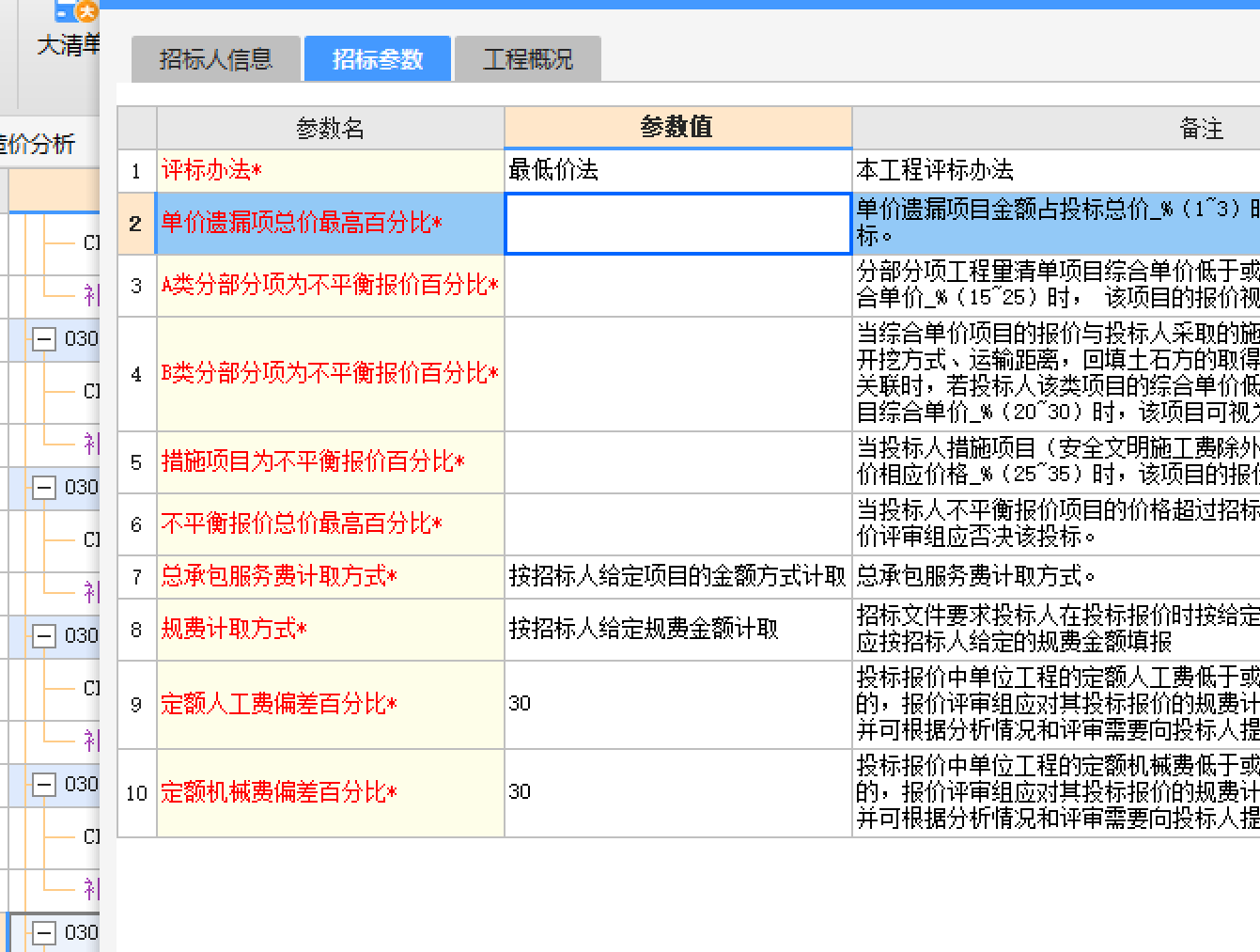Open the 造价分析 tab in background window
The height and width of the screenshot is (952, 1260).
(x=38, y=144)
